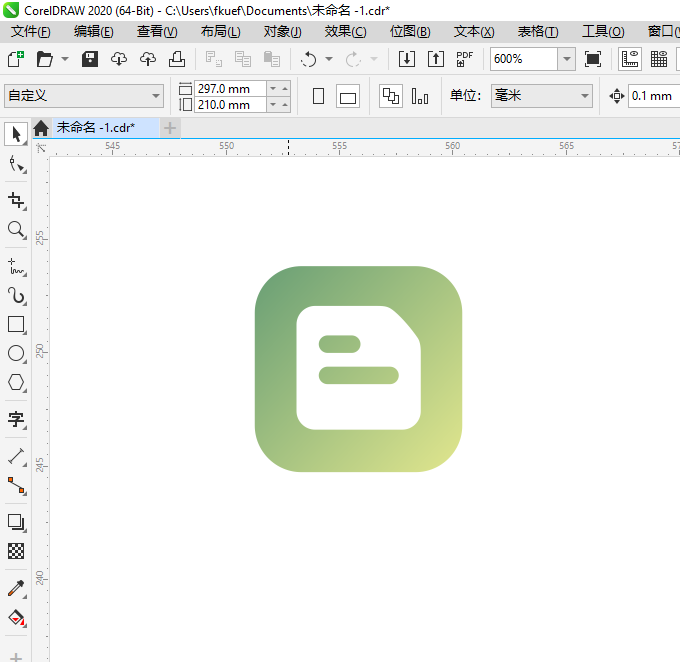
Task: Click the full-screen preview icon
Action: [593, 59]
